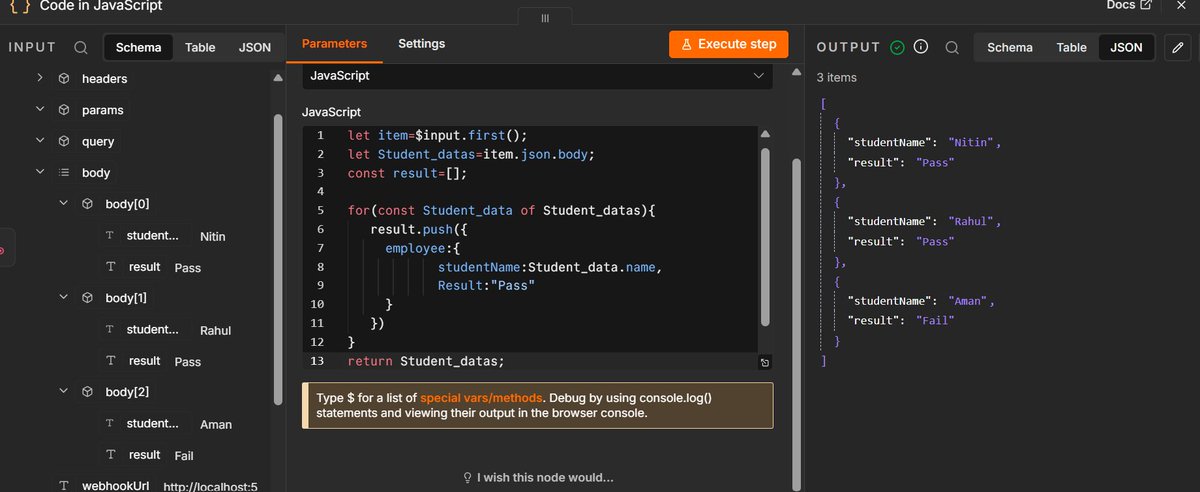The image size is (1200, 492).
Task: Click the 3 items output count
Action: point(837,77)
